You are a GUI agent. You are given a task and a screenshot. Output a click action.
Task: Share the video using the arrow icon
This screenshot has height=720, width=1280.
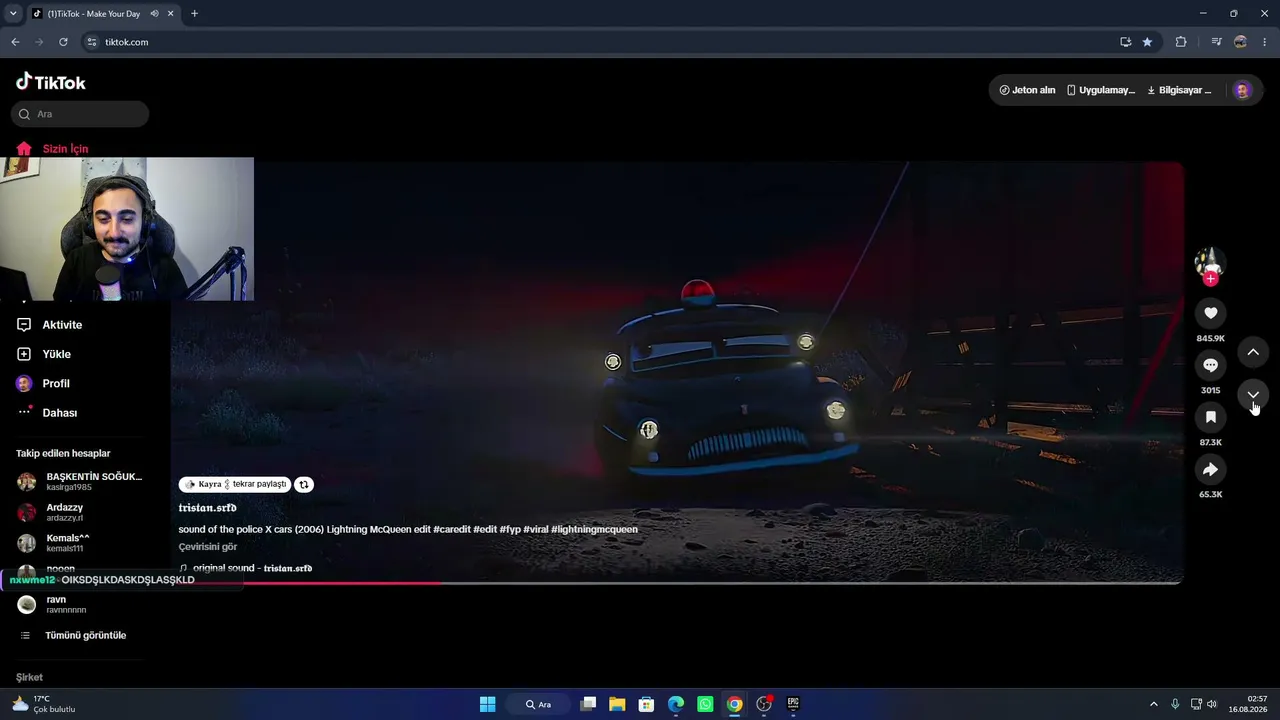point(1210,469)
